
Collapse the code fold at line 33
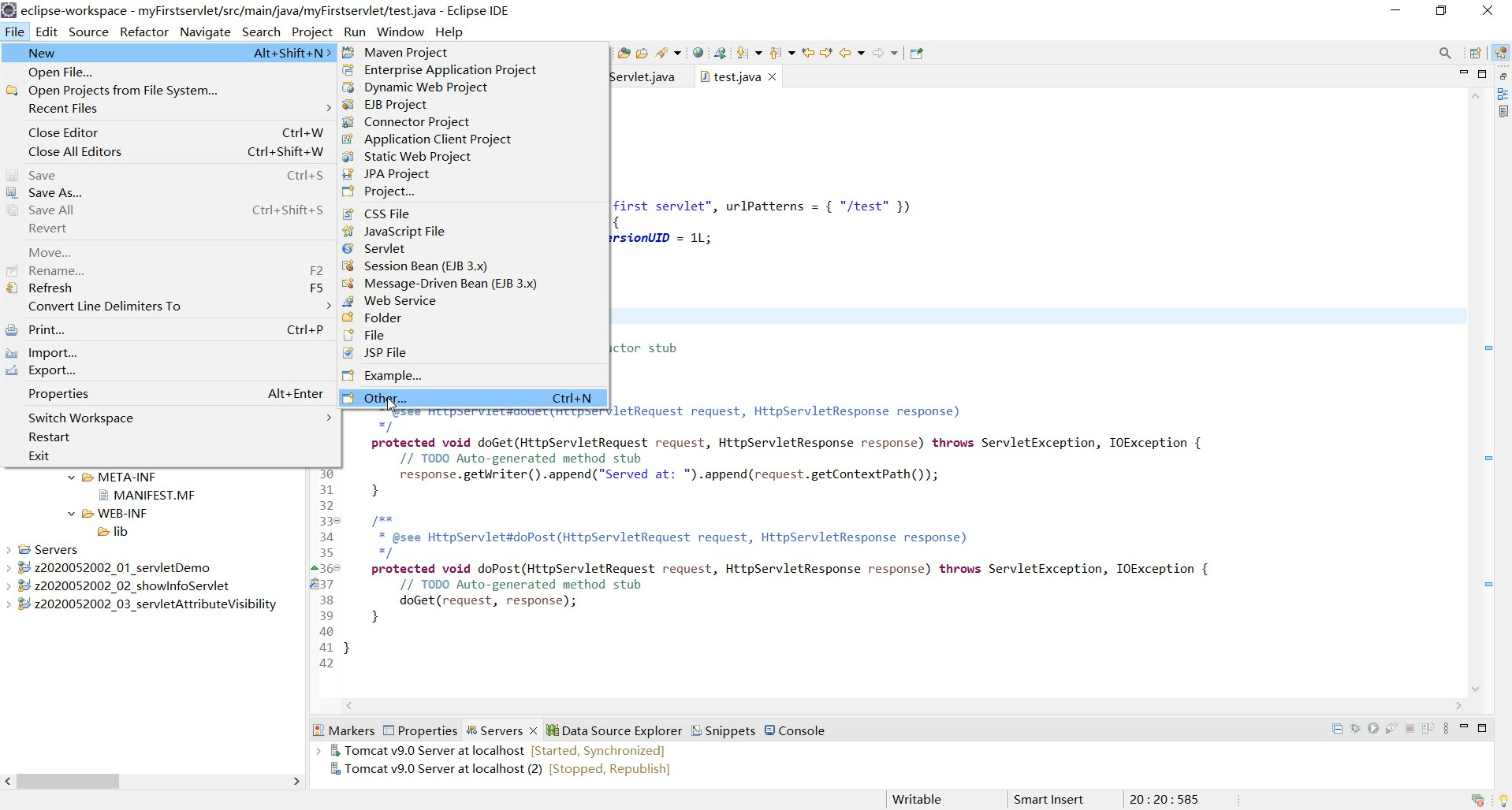337,521
